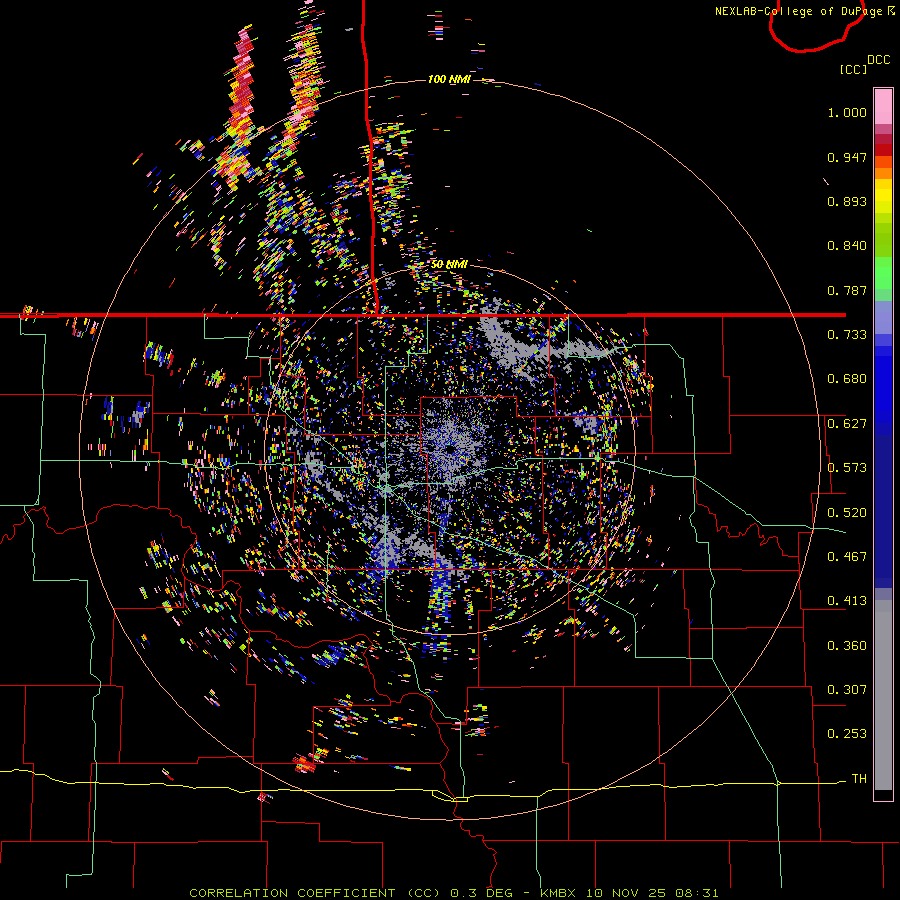Click the 0.253 legend value

click(847, 734)
